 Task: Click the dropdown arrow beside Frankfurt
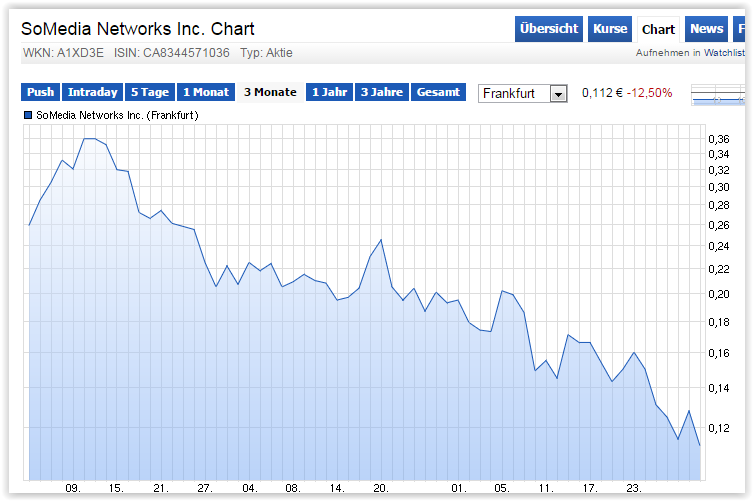pos(558,93)
